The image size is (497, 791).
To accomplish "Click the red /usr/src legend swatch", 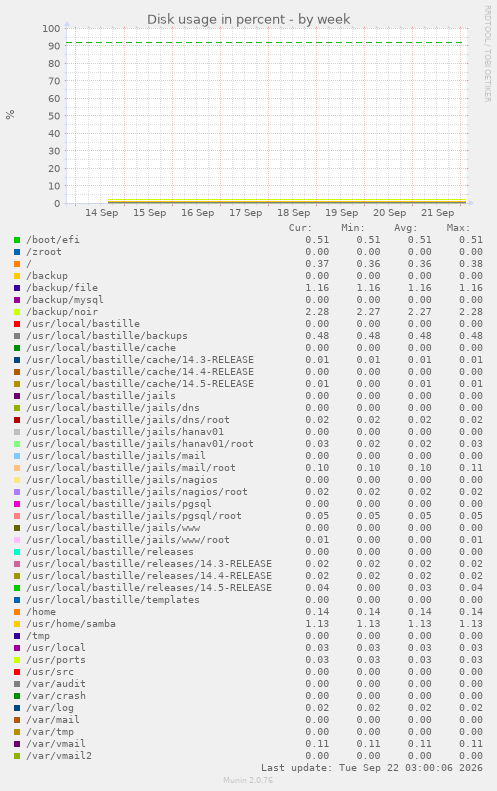I will 17,671.
